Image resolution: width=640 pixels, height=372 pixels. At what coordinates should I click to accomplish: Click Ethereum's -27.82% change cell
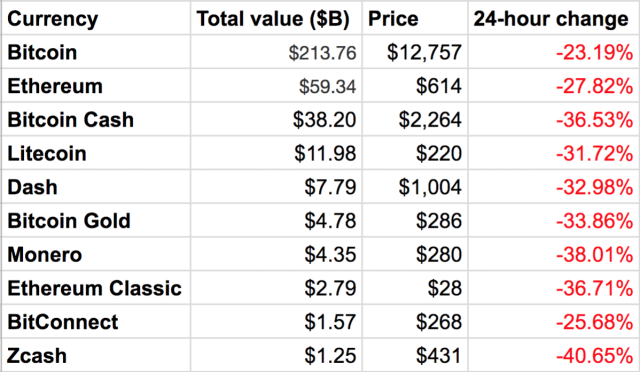point(554,86)
